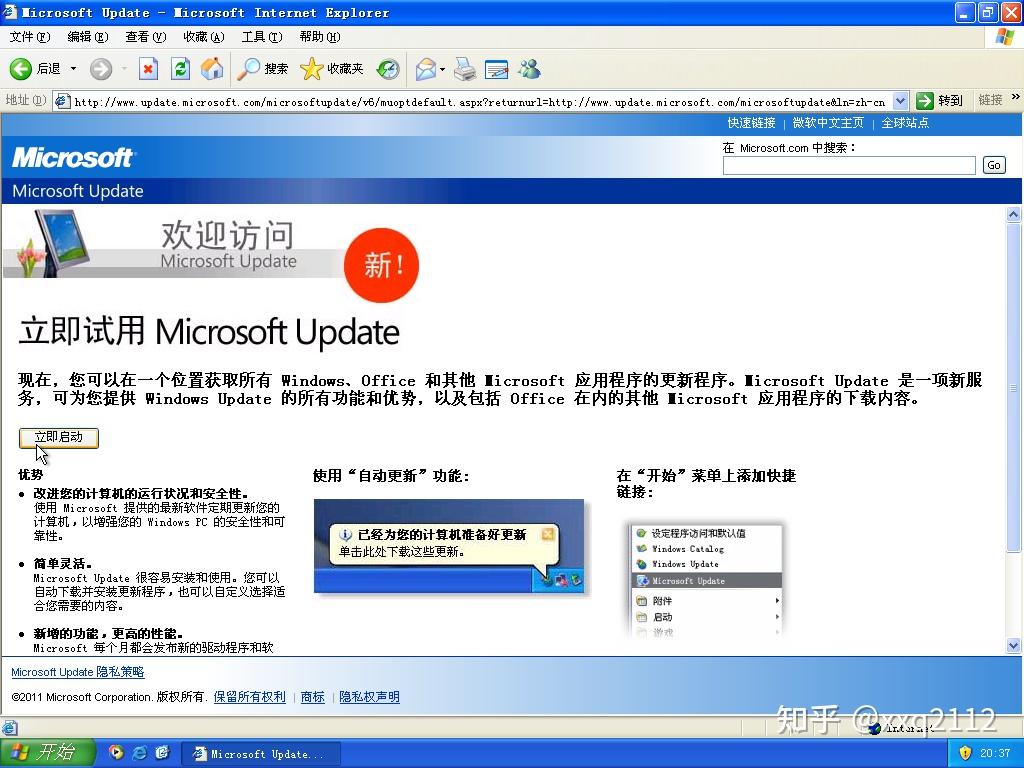Open Windows Media Player from the taskbar
The width and height of the screenshot is (1024, 768).
116,754
